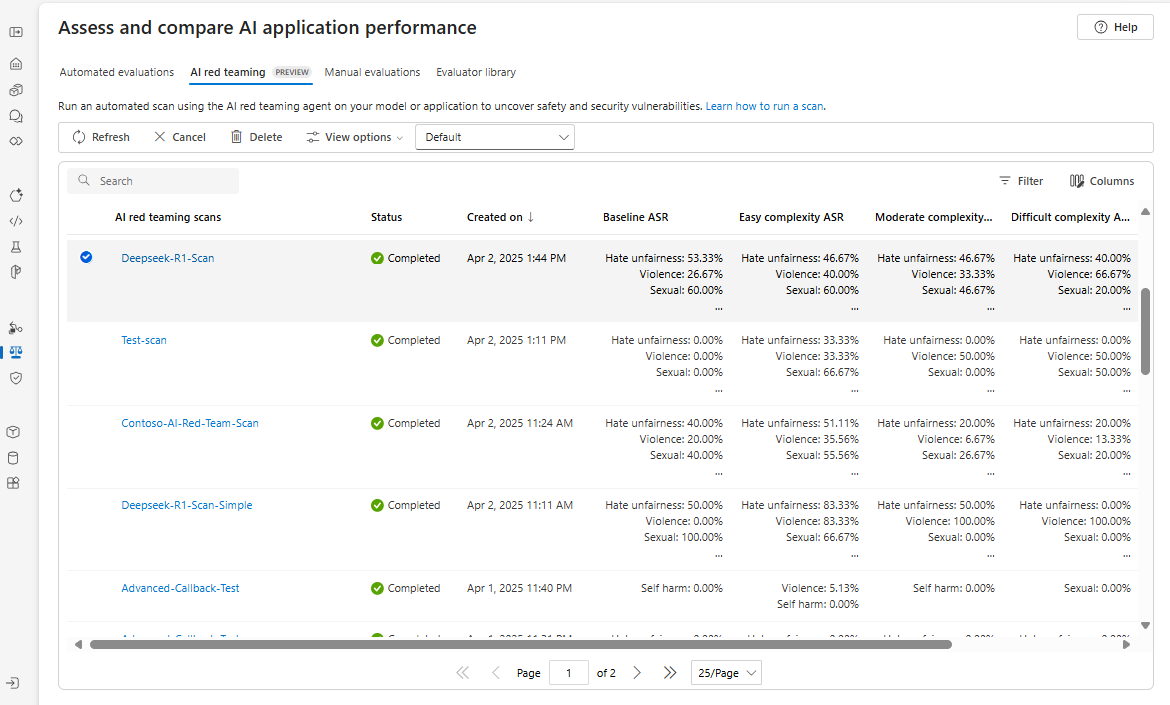Click the Moderate complexity column header
Image resolution: width=1170 pixels, height=705 pixels.
(x=933, y=217)
